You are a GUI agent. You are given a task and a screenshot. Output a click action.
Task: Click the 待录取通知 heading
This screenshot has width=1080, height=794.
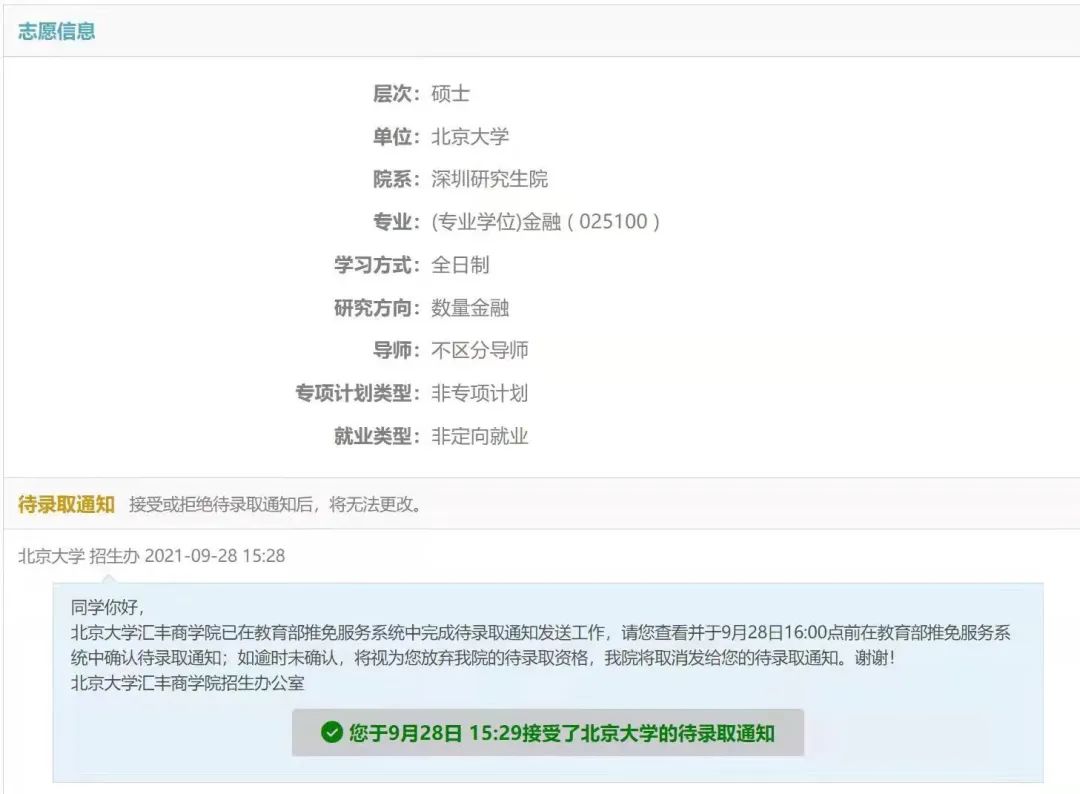(66, 504)
